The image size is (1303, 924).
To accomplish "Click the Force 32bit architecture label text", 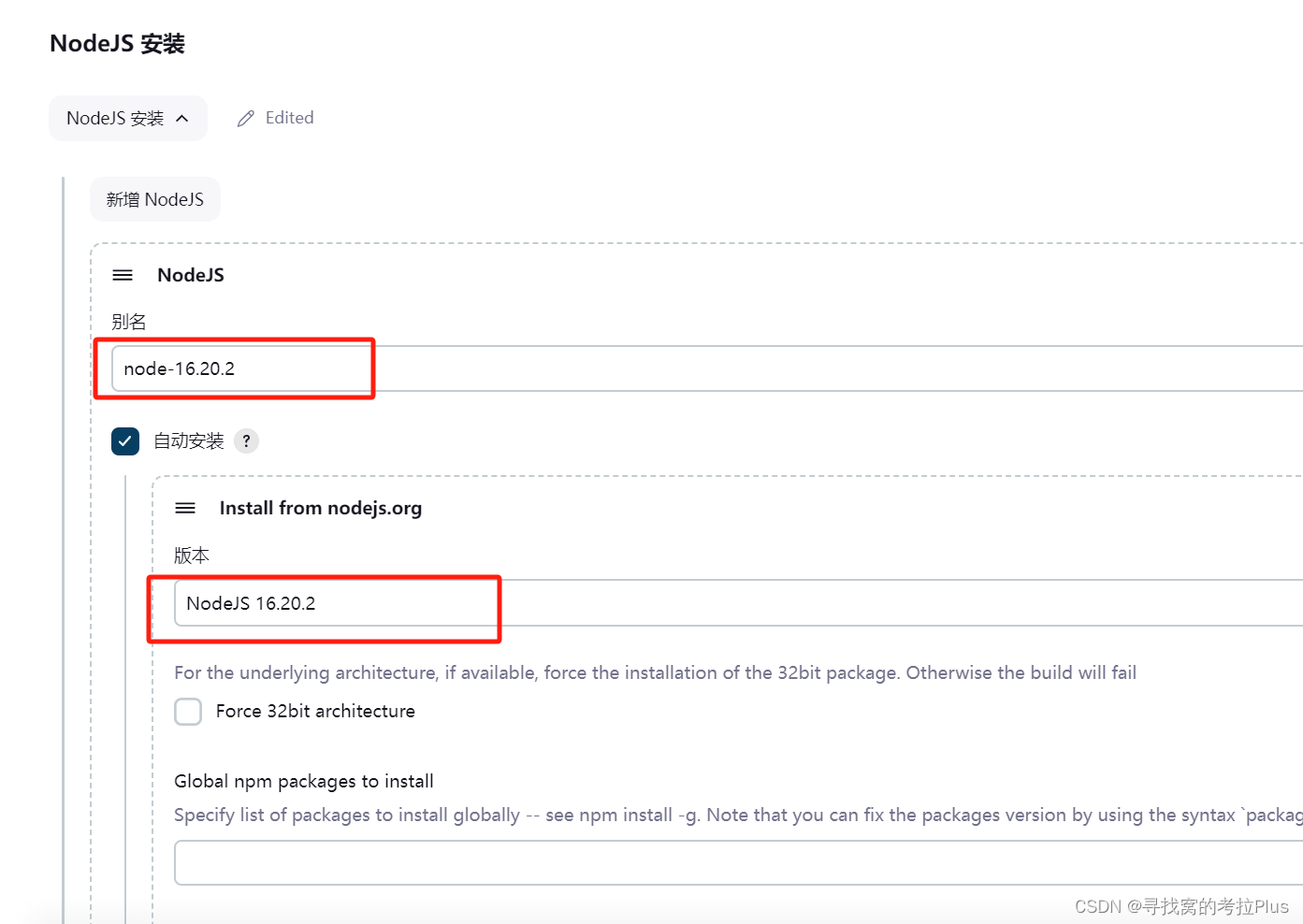I will [x=315, y=711].
